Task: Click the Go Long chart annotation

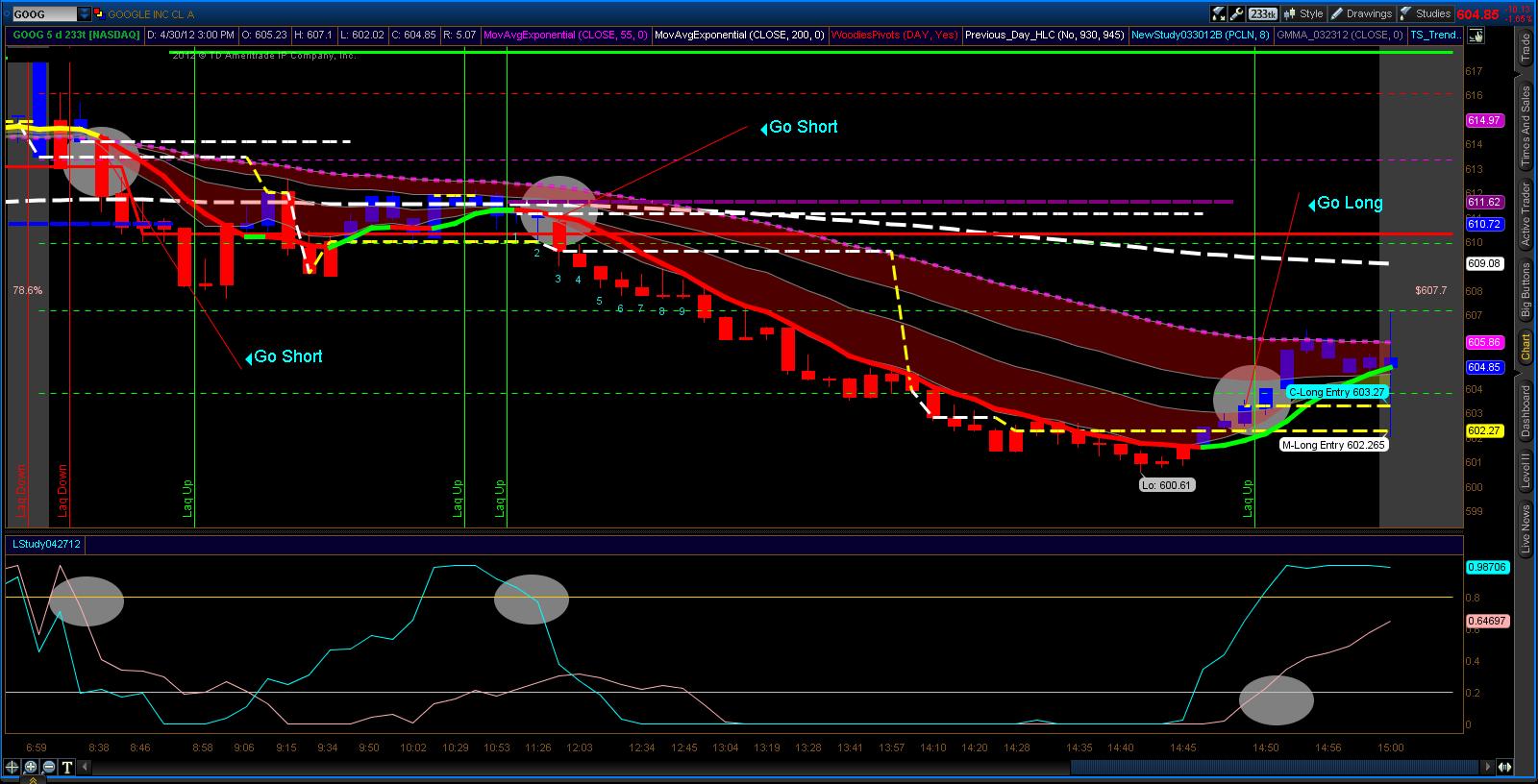Action: pos(1346,203)
